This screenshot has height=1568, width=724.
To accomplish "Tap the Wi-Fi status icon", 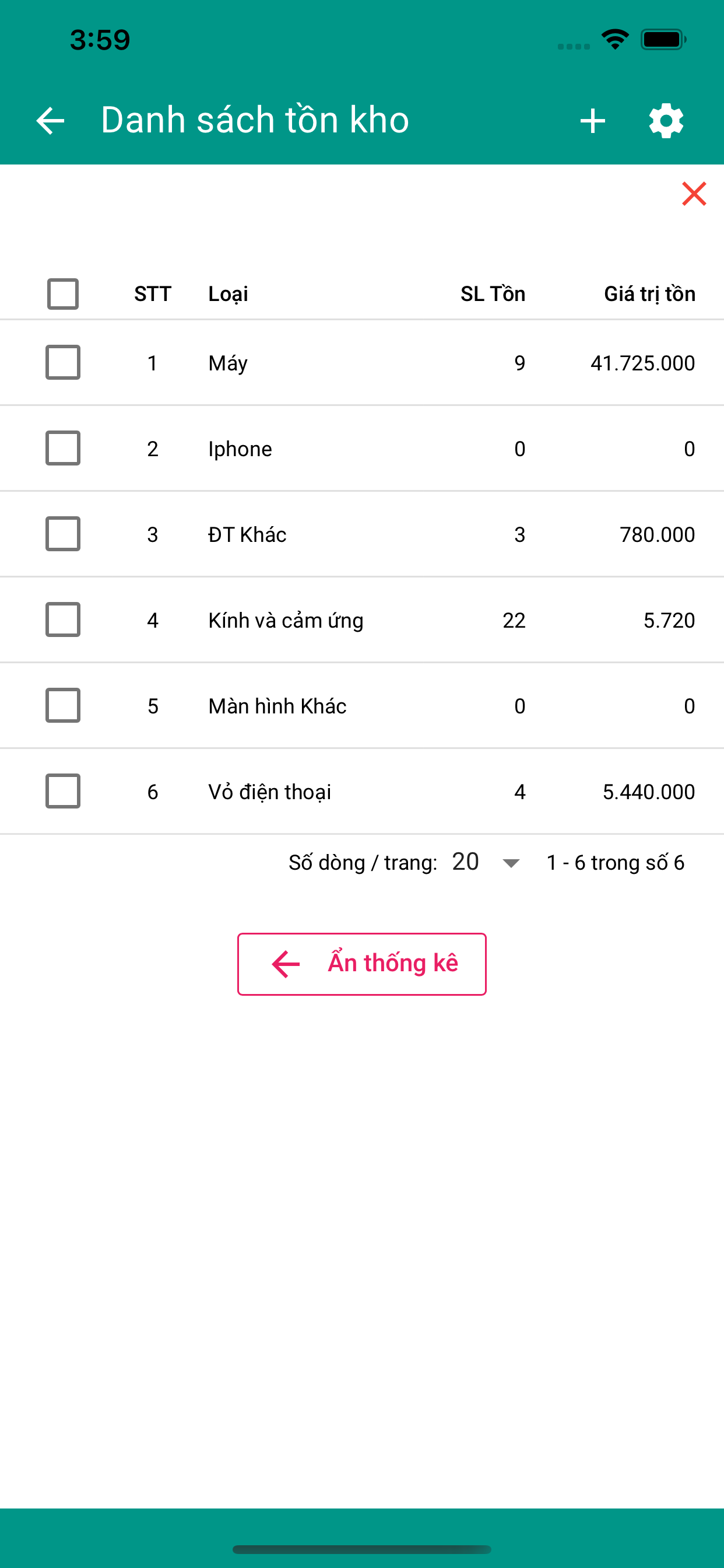I will (x=615, y=40).
